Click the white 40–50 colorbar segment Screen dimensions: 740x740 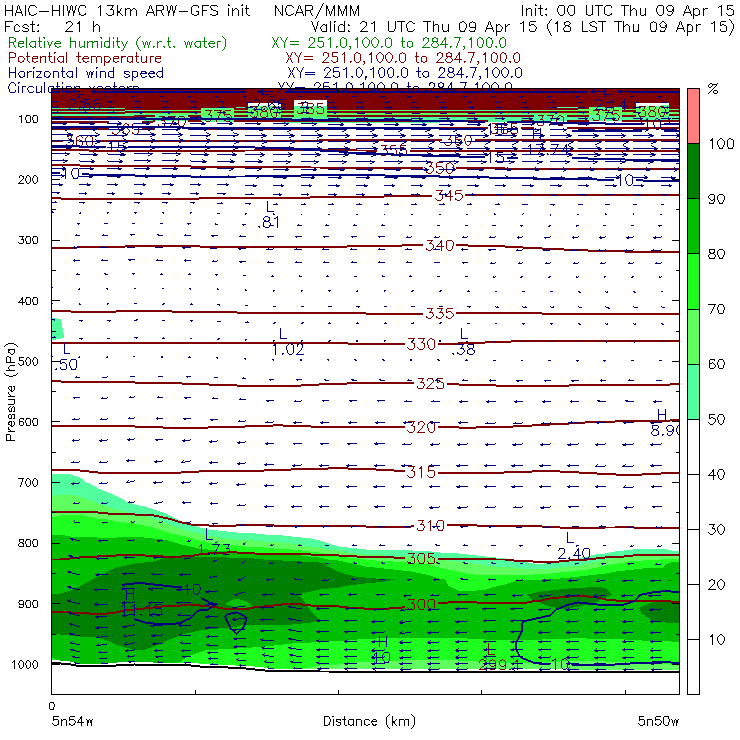[693, 446]
